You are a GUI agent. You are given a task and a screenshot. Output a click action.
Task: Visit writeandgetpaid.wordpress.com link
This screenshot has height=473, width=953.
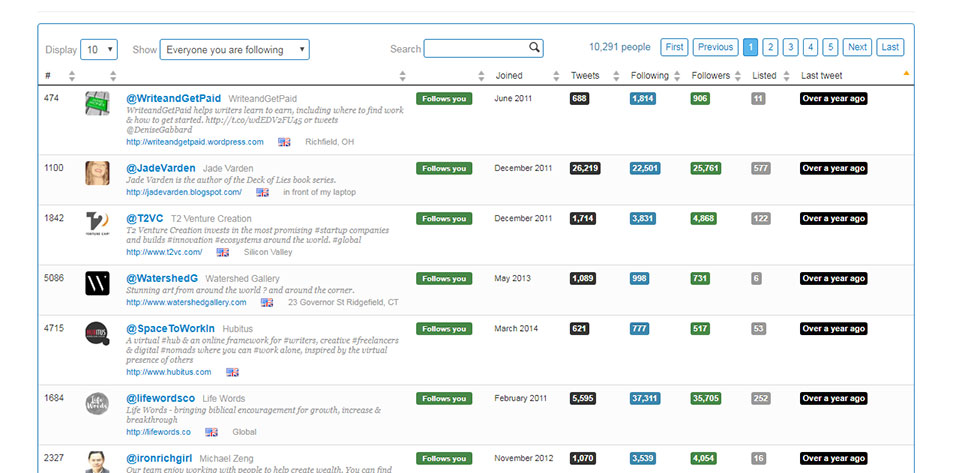click(x=195, y=142)
